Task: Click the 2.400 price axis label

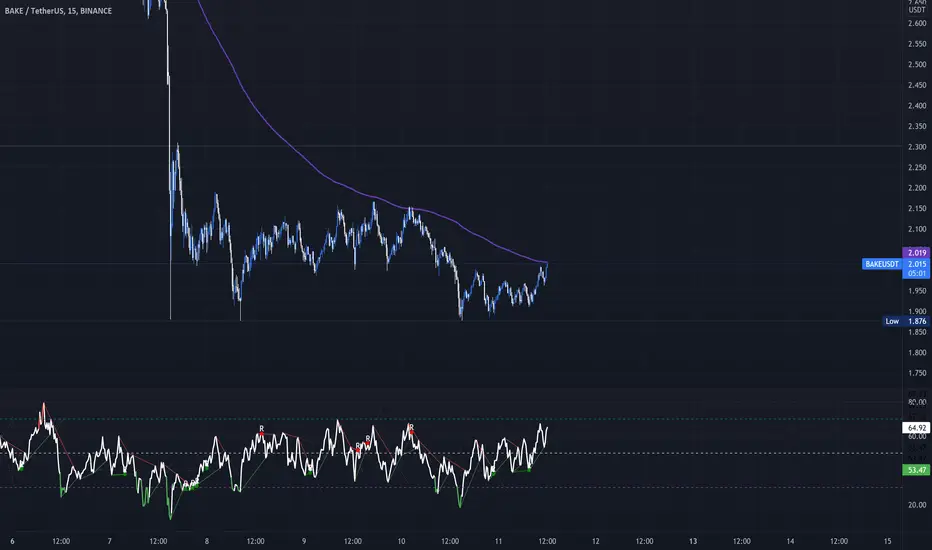Action: [917, 105]
